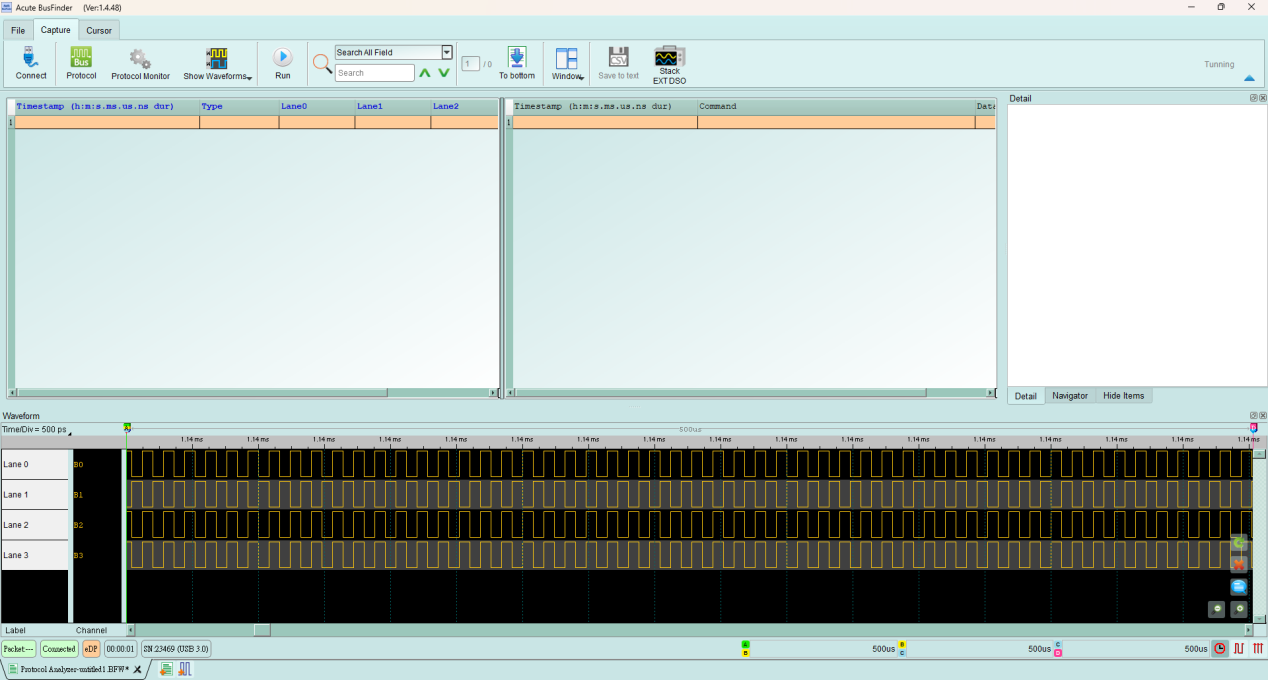Click the pink cursor marker at ruler end
1268x680 pixels.
point(1253,428)
